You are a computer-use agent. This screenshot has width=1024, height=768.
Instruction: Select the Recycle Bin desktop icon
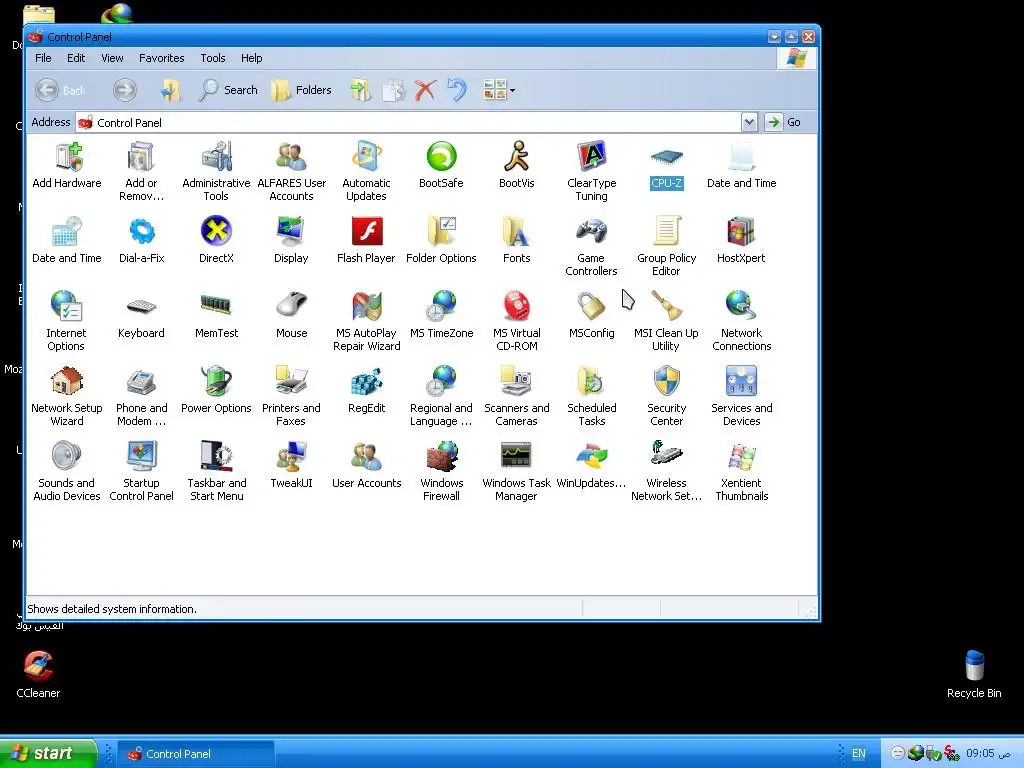coord(974,674)
